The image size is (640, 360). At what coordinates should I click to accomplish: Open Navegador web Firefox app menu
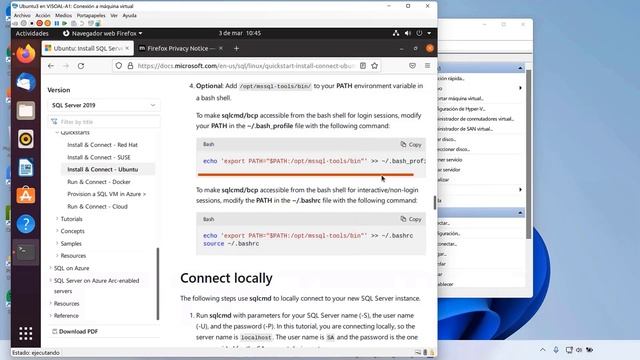pyautogui.click(x=102, y=33)
